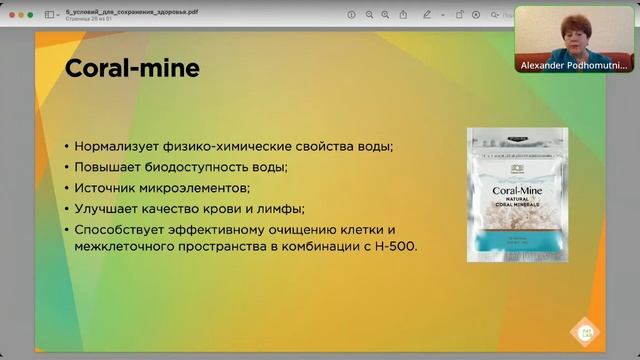Click the red close window button

click(12, 15)
